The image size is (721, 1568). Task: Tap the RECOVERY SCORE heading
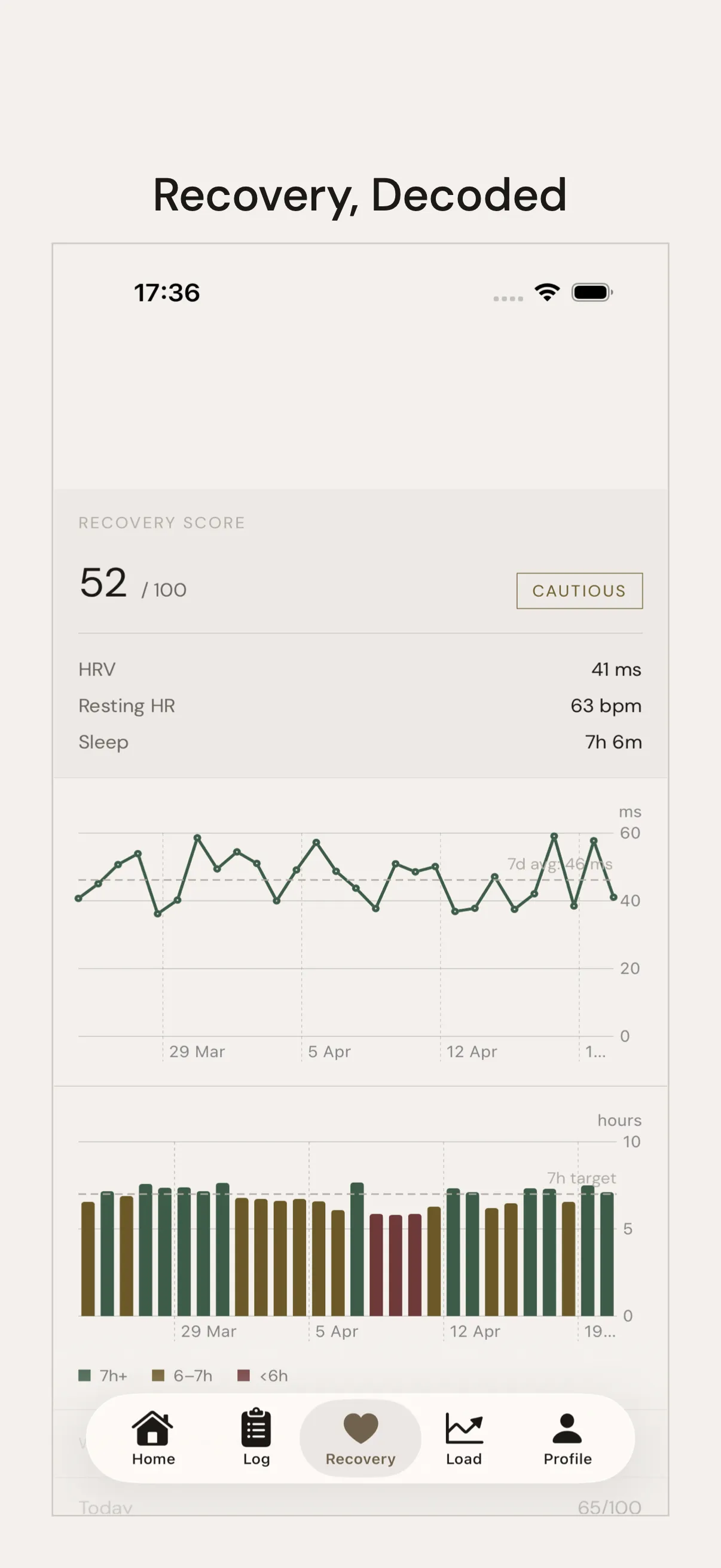click(x=161, y=523)
